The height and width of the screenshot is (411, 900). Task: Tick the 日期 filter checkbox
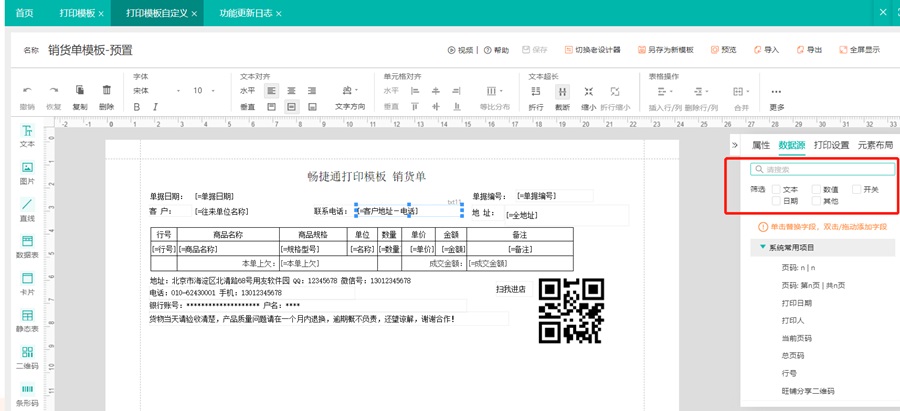click(777, 201)
